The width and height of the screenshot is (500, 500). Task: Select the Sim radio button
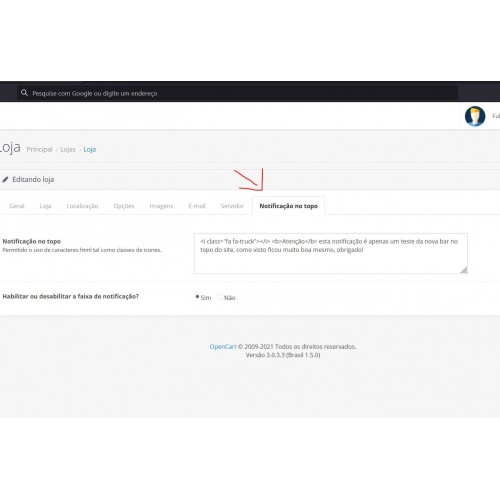197,296
